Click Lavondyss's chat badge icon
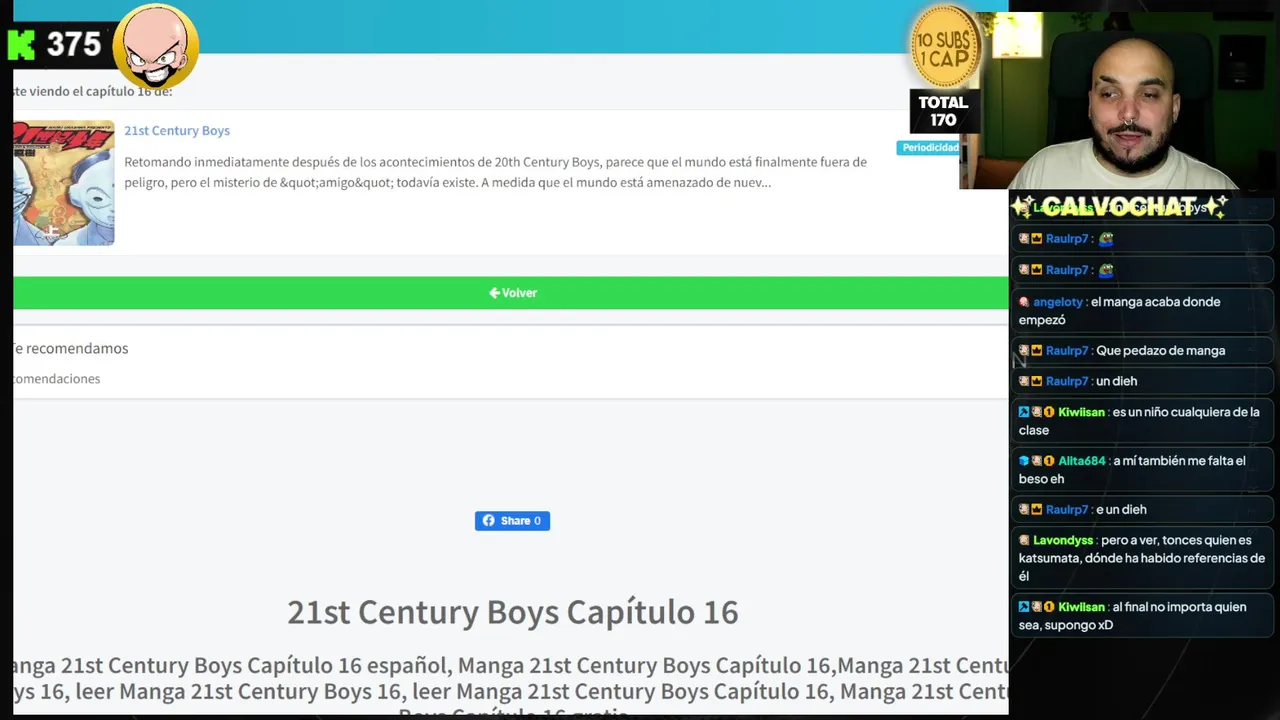The width and height of the screenshot is (1280, 720). (x=1024, y=540)
